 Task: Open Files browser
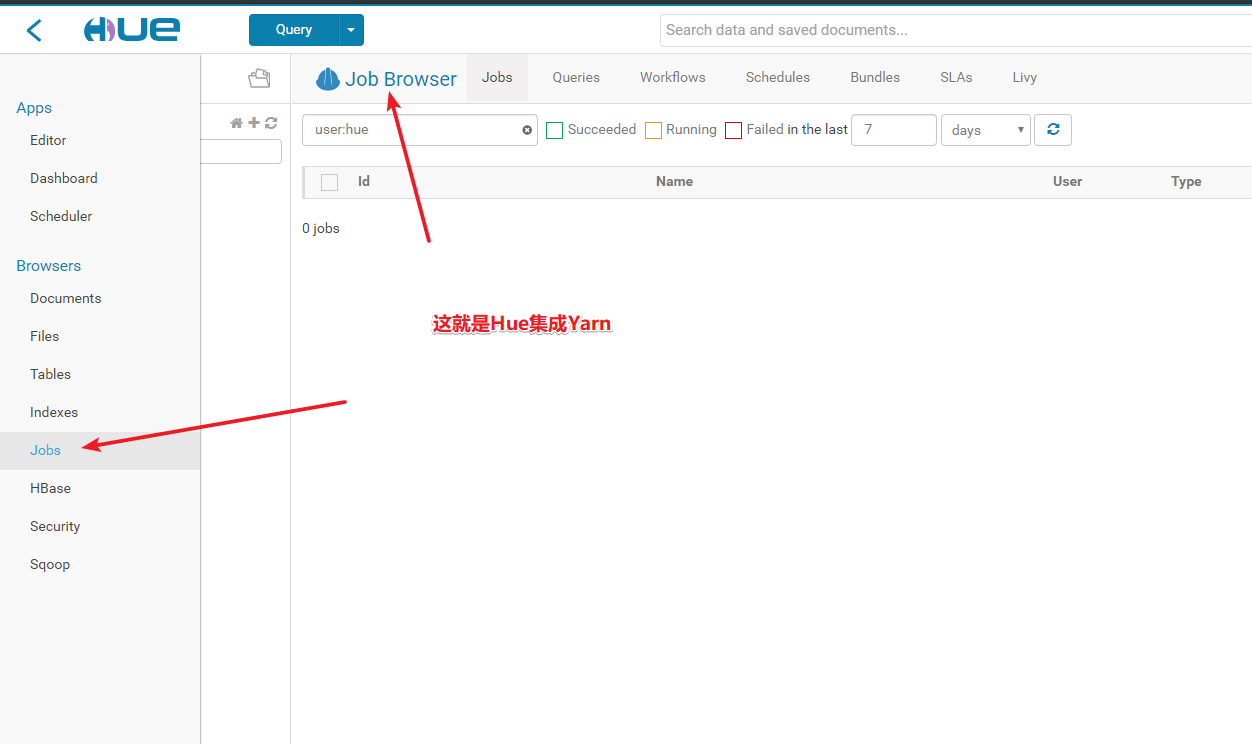pos(44,336)
